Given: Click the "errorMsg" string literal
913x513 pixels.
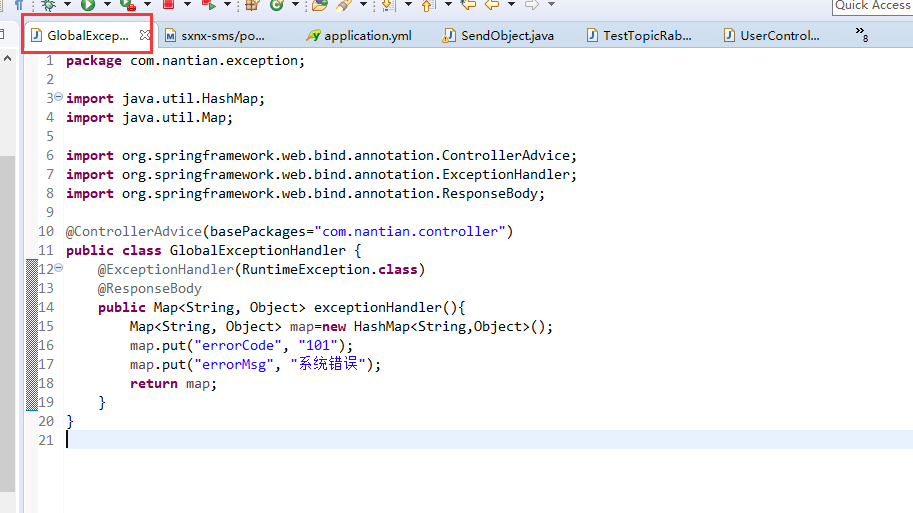Looking at the screenshot, I should pyautogui.click(x=234, y=365).
